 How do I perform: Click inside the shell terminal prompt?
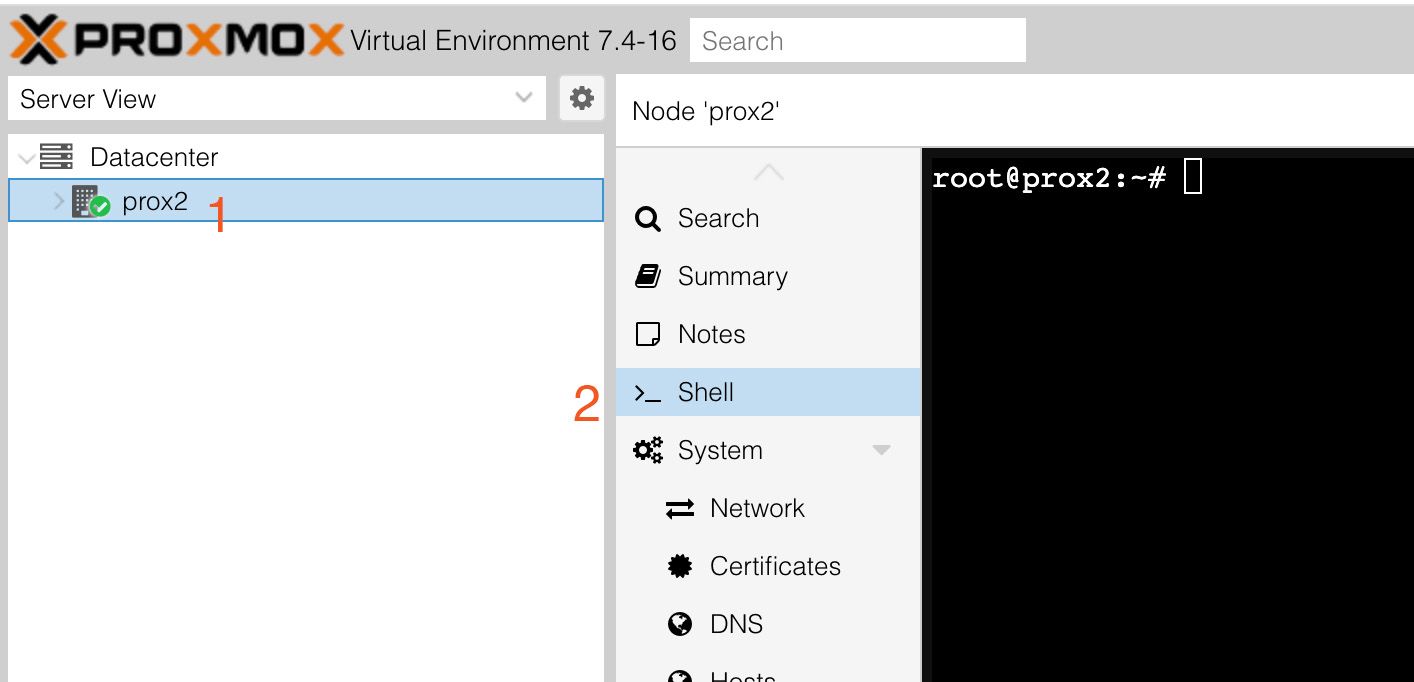1192,178
